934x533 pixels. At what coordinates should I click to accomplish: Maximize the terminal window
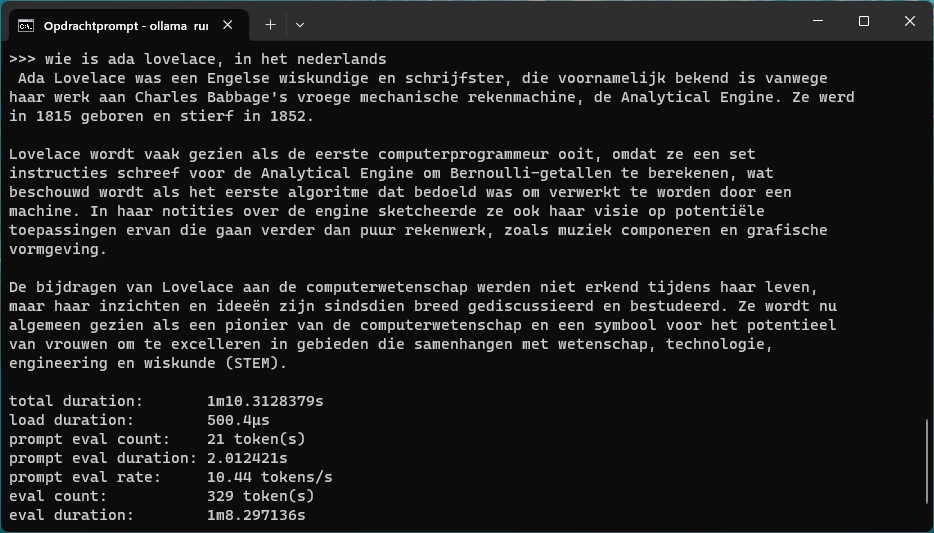(x=864, y=21)
